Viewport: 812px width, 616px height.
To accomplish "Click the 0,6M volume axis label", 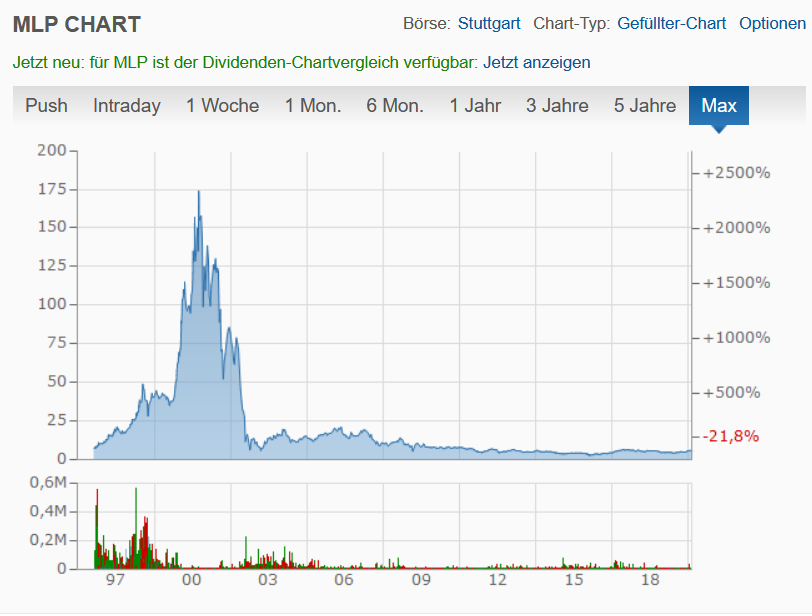I will pyautogui.click(x=48, y=483).
